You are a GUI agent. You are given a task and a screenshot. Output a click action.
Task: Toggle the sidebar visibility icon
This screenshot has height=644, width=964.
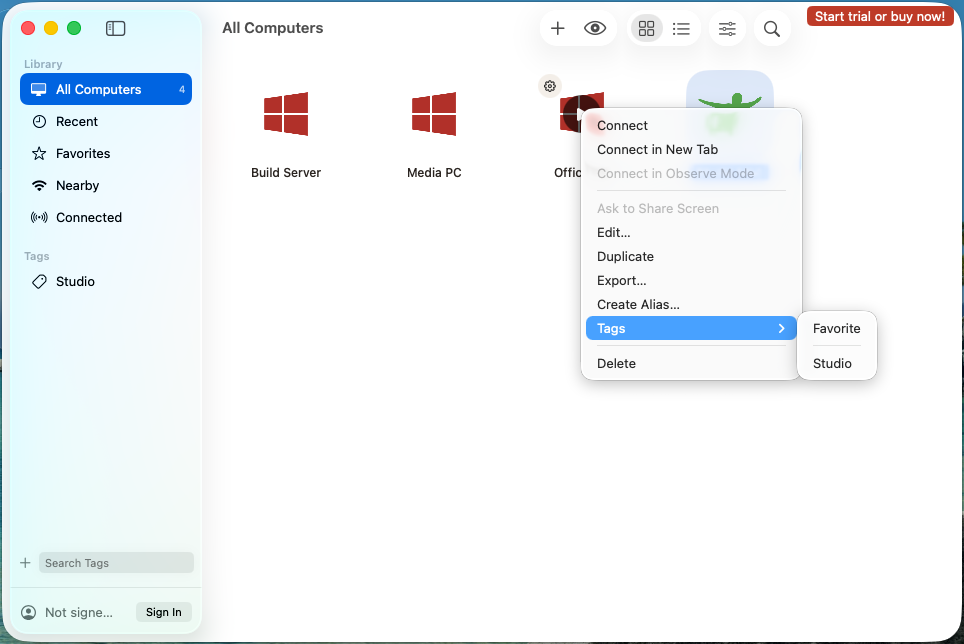point(116,28)
